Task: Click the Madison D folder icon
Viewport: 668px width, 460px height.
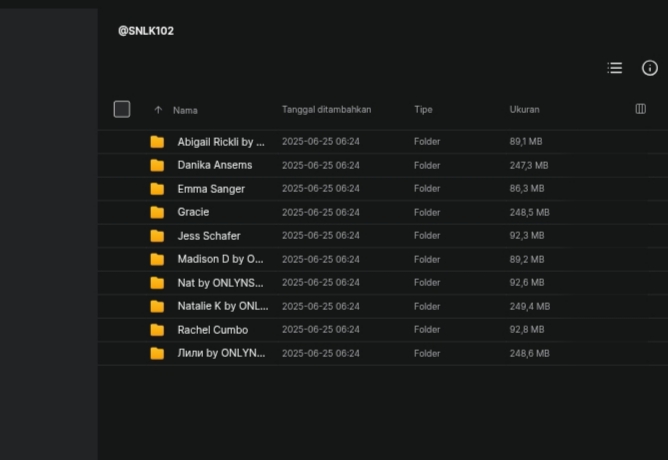Action: pos(157,259)
